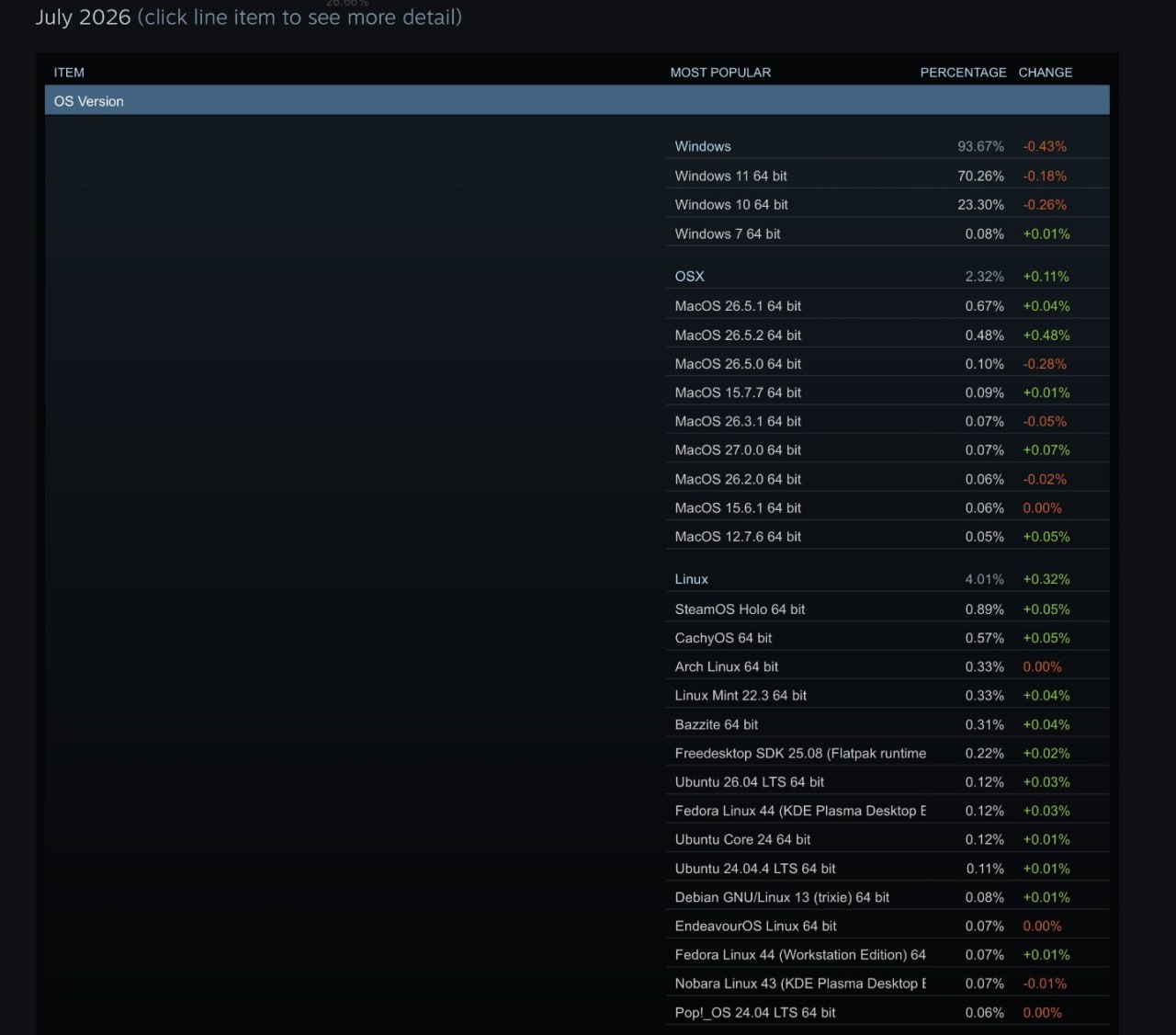This screenshot has height=1035, width=1176.
Task: Select the MacOS 15.7.7 64 bit row
Action: [888, 392]
